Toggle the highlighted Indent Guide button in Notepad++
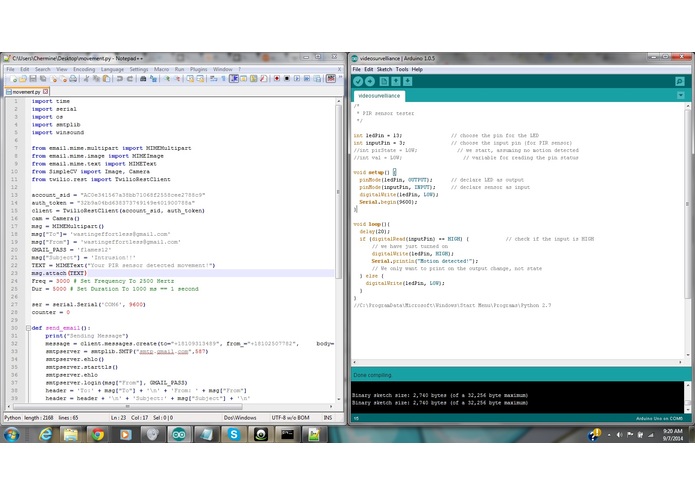Screen dimensions: 695x494 (234, 79)
